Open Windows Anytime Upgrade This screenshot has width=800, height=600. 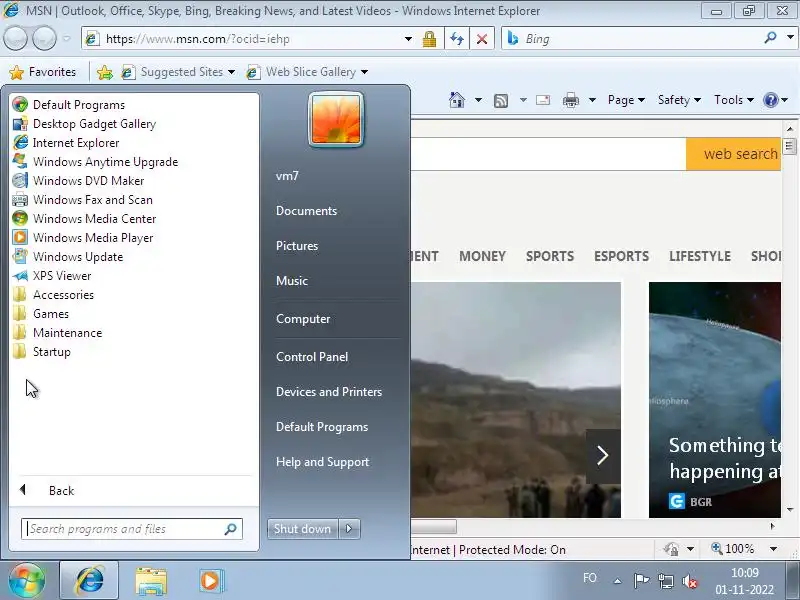[95, 161]
